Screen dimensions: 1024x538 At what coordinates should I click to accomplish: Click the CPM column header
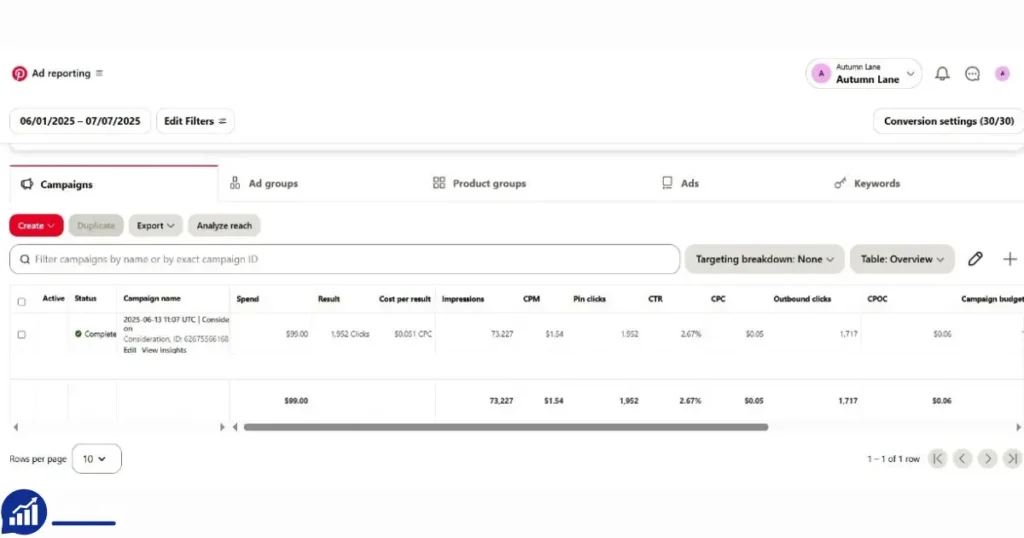(x=531, y=299)
